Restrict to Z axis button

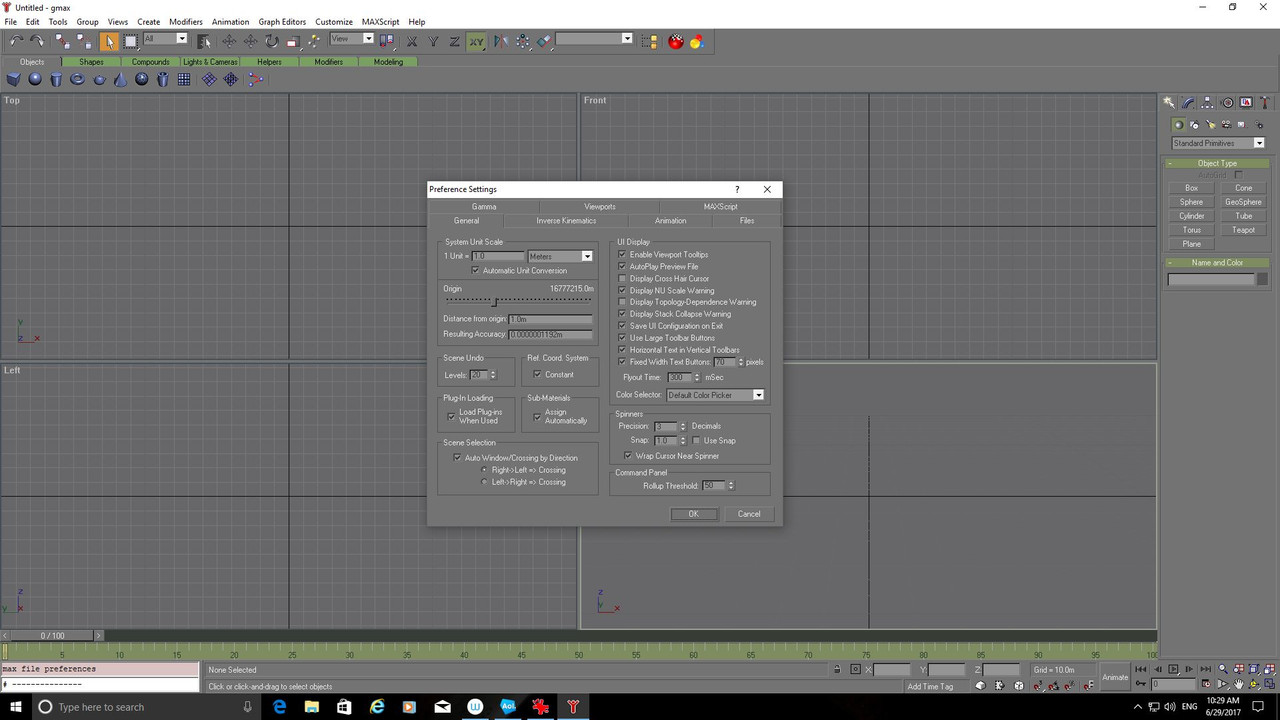click(455, 41)
